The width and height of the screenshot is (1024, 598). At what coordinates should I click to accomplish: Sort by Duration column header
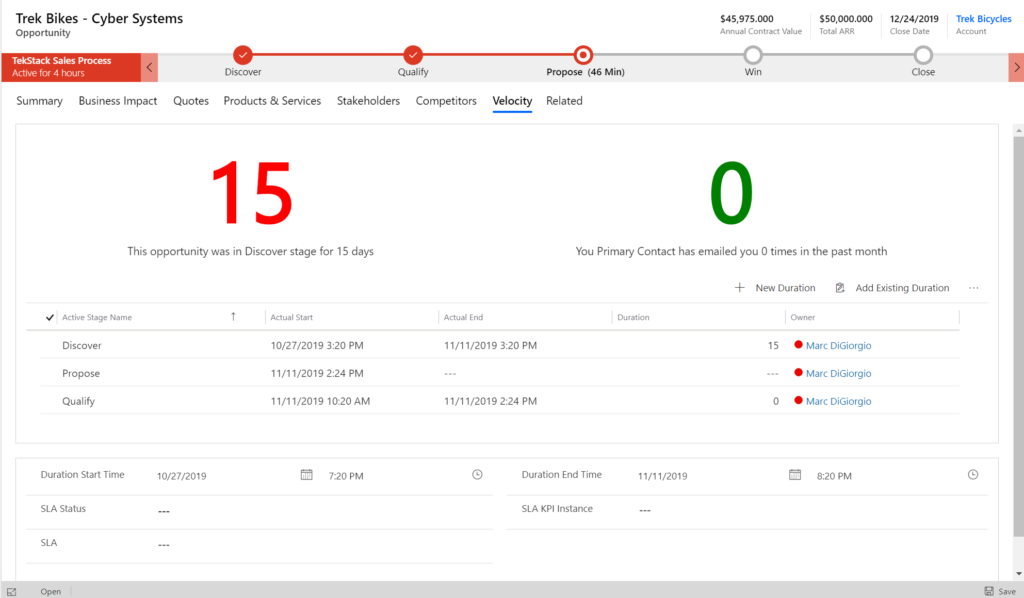pyautogui.click(x=633, y=317)
